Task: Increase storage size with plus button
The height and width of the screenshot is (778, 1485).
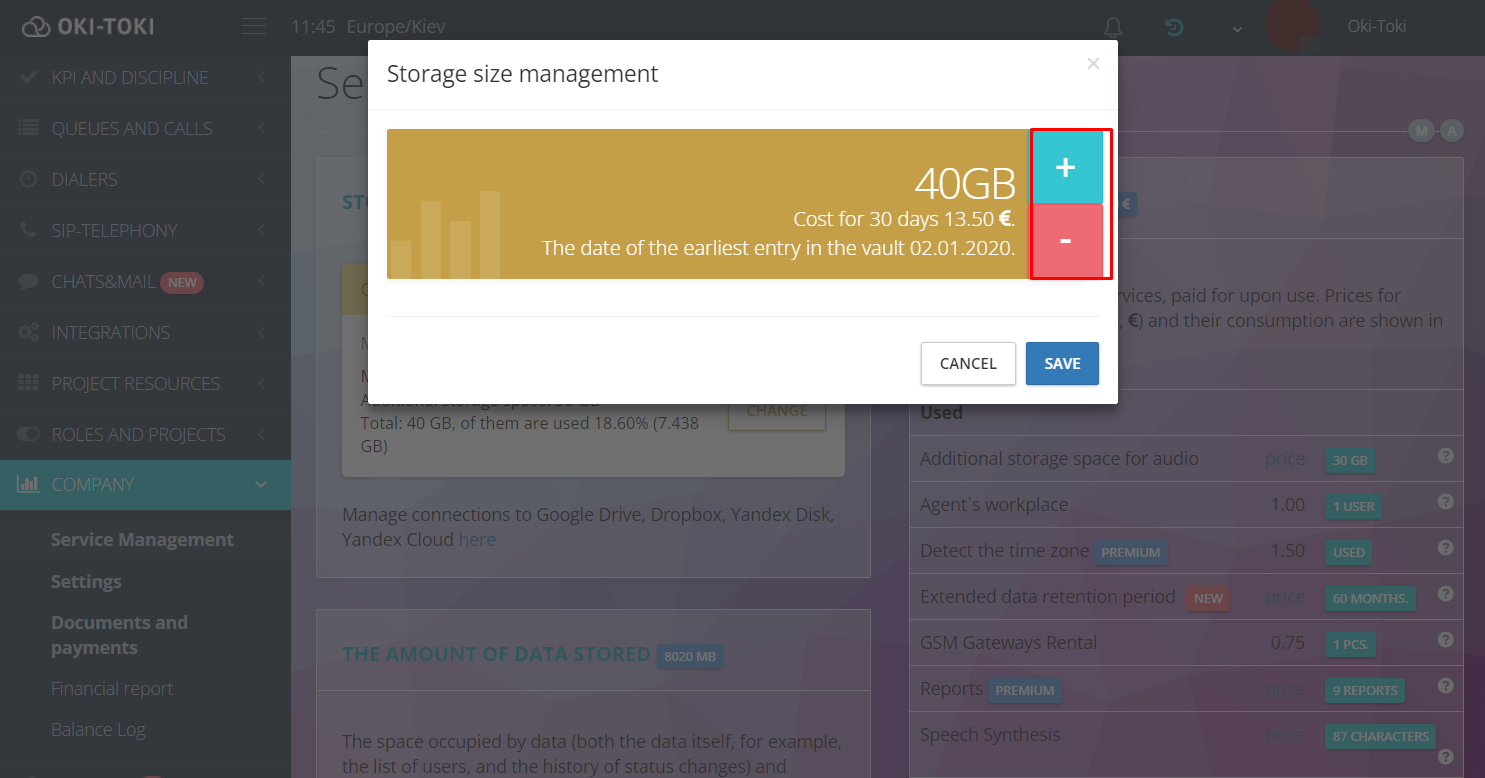Action: coord(1066,168)
